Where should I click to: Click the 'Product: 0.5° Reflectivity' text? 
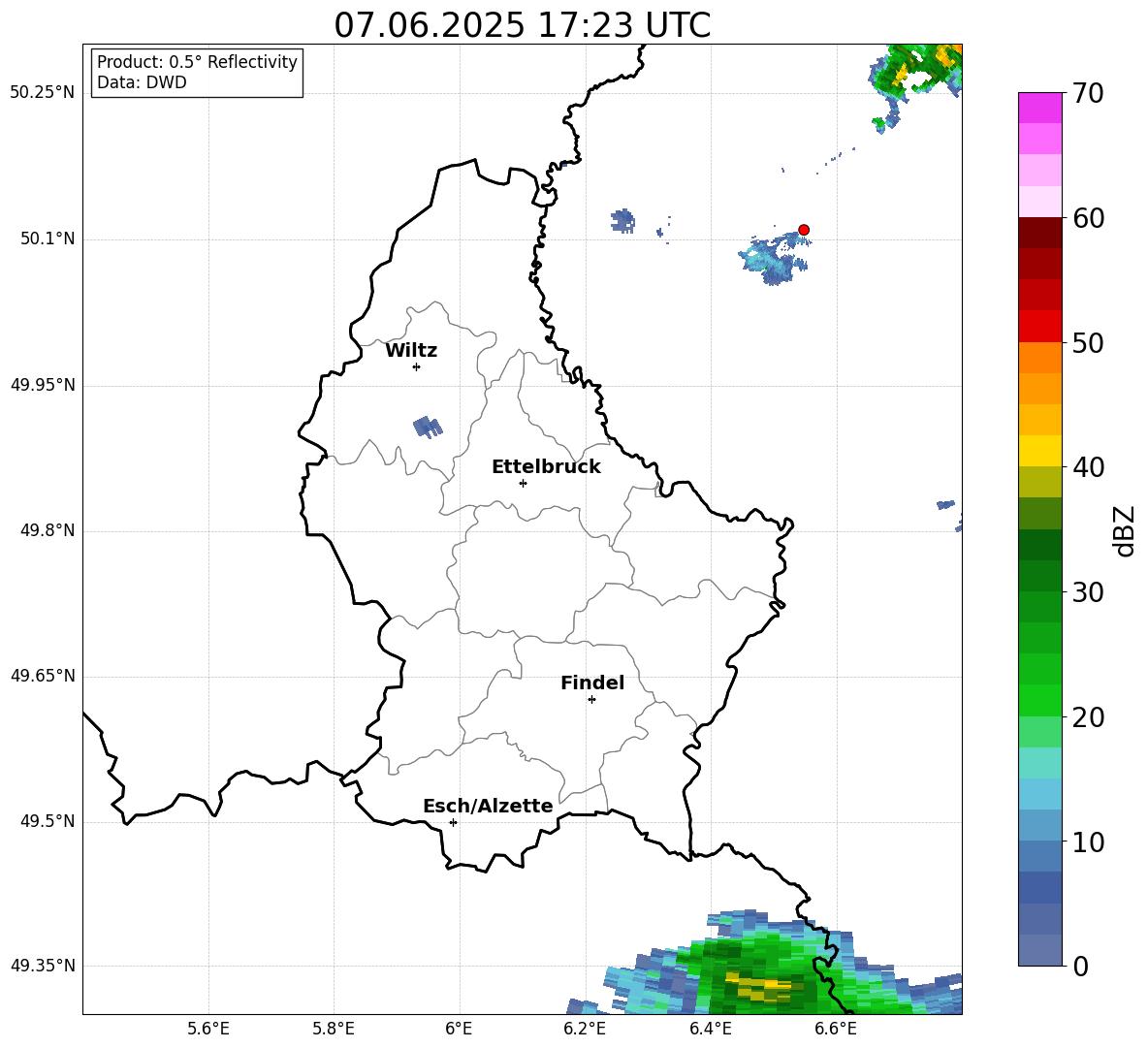click(x=197, y=61)
